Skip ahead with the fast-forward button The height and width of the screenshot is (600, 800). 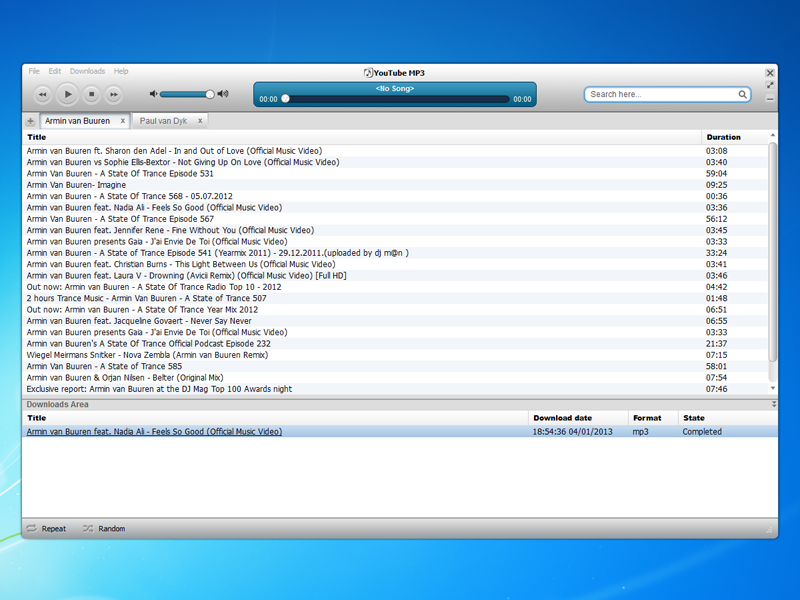click(113, 94)
